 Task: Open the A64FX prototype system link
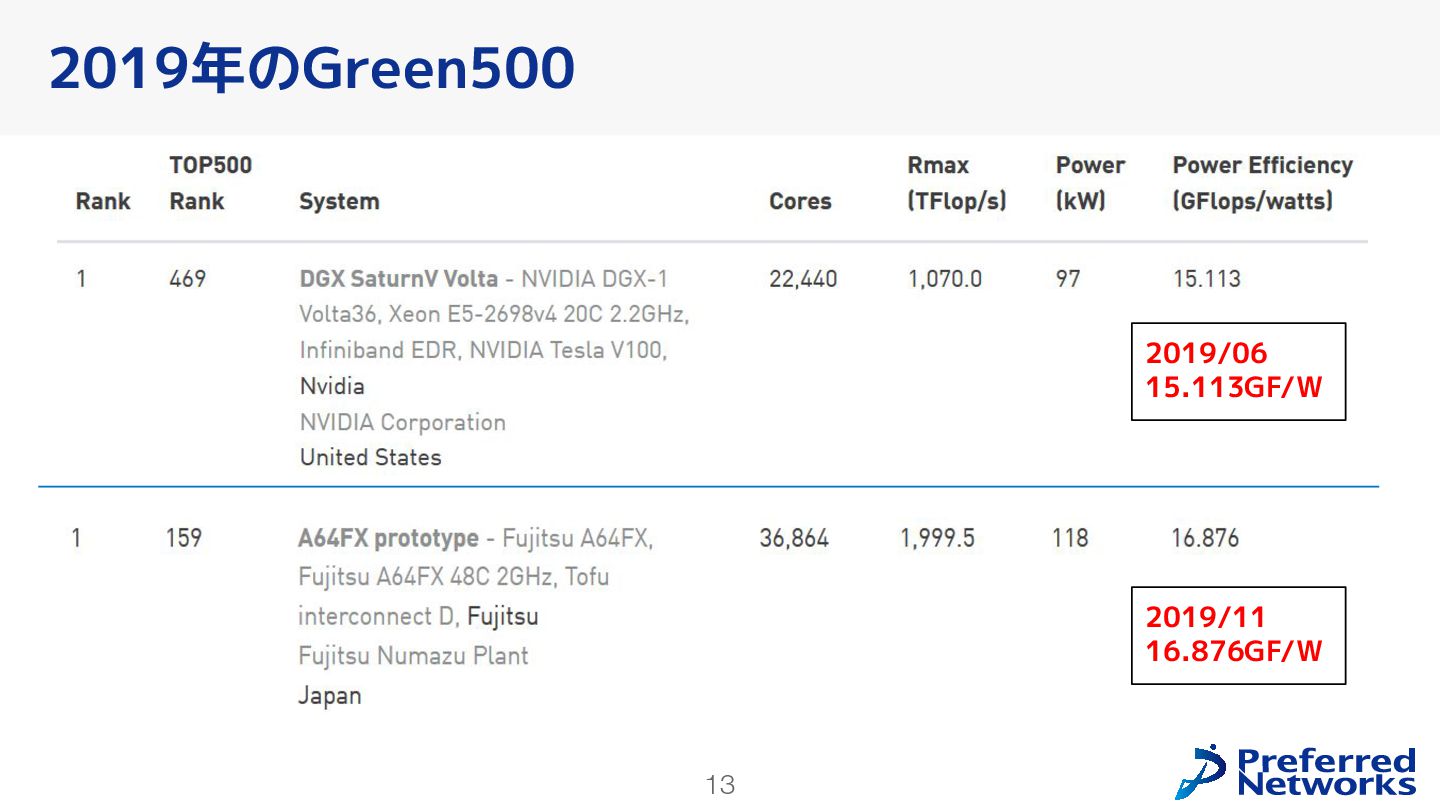[x=388, y=539]
